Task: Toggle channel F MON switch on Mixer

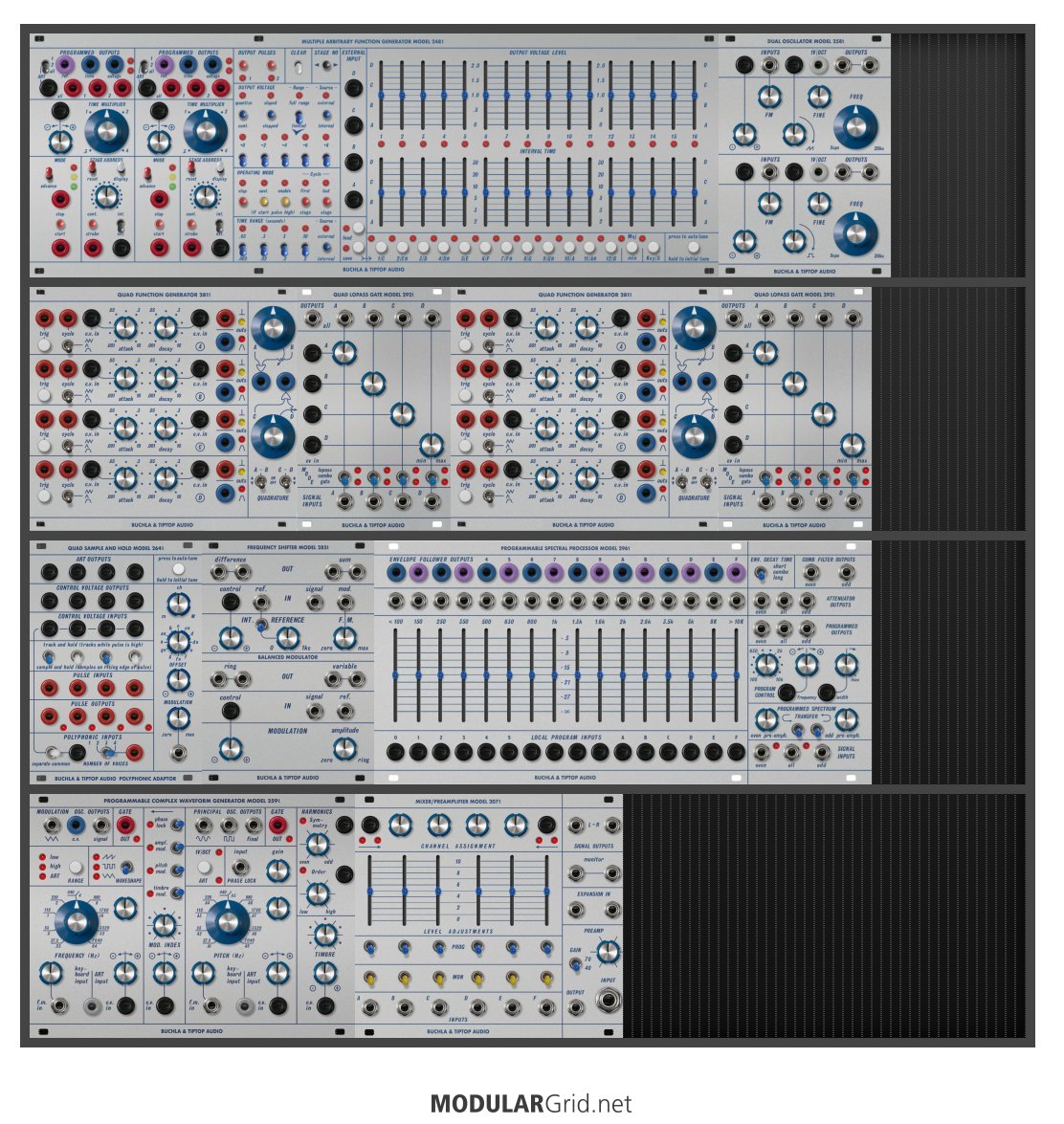Action: click(546, 978)
